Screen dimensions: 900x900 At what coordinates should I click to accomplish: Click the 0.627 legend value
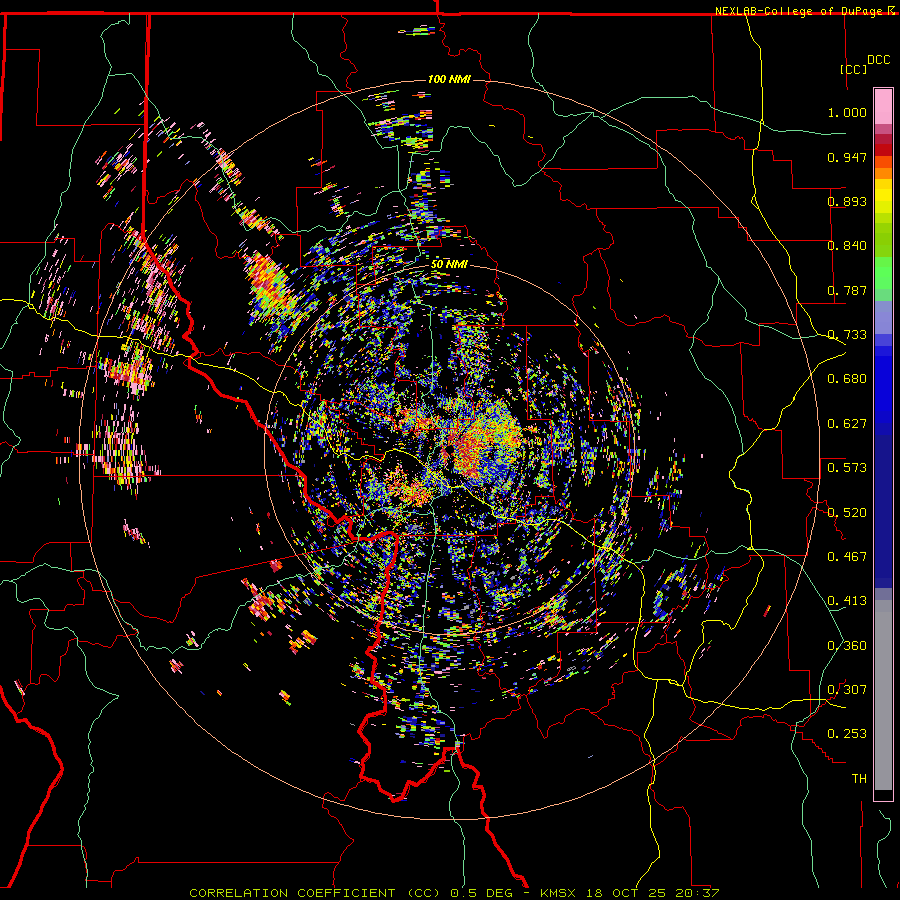(847, 424)
